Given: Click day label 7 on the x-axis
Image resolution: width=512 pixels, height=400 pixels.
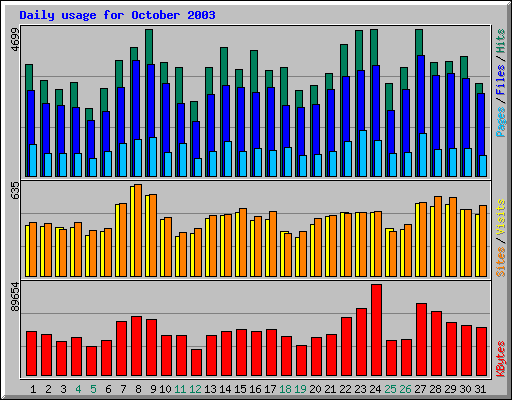Looking at the screenshot, I should point(123,389).
